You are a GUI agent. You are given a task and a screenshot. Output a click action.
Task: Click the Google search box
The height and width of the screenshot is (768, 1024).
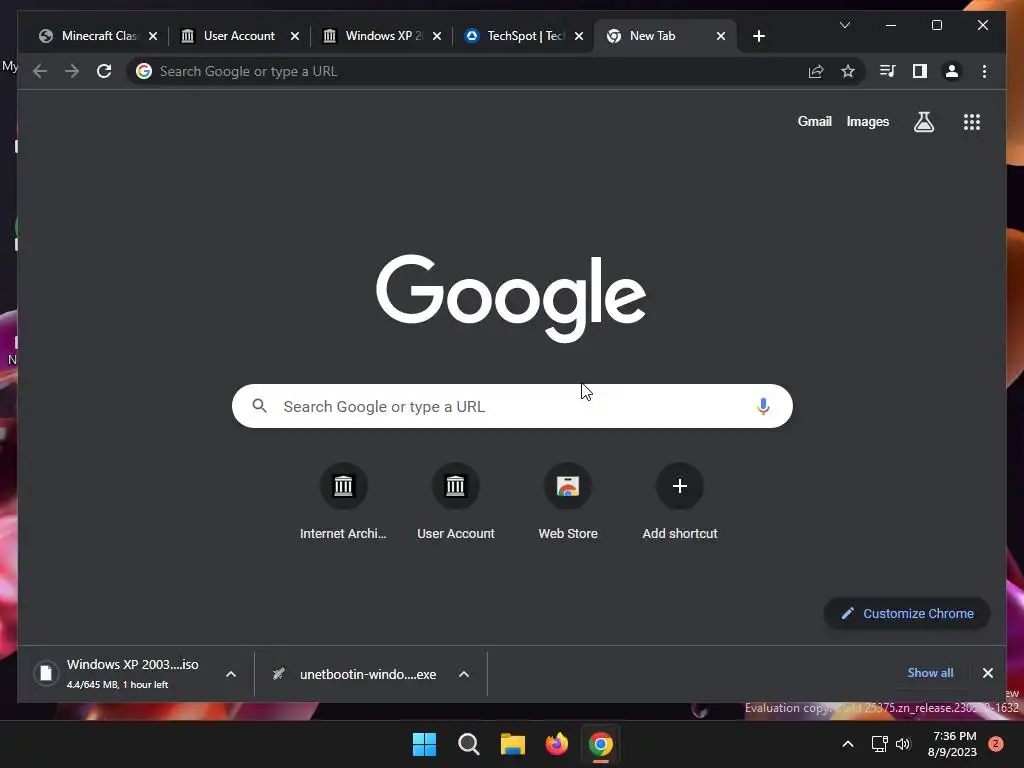[x=512, y=406]
